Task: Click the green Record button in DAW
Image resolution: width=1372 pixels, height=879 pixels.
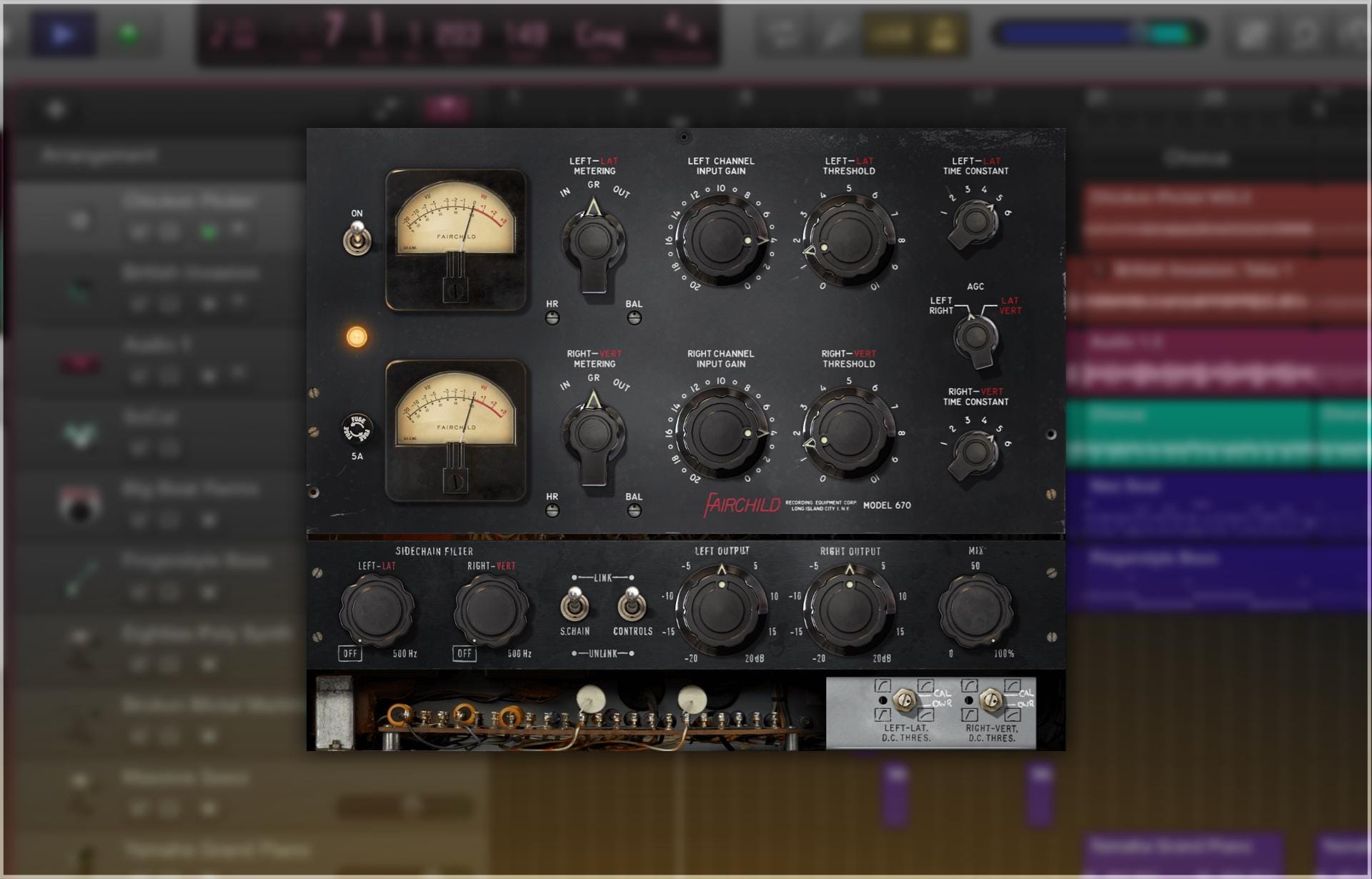Action: click(129, 34)
